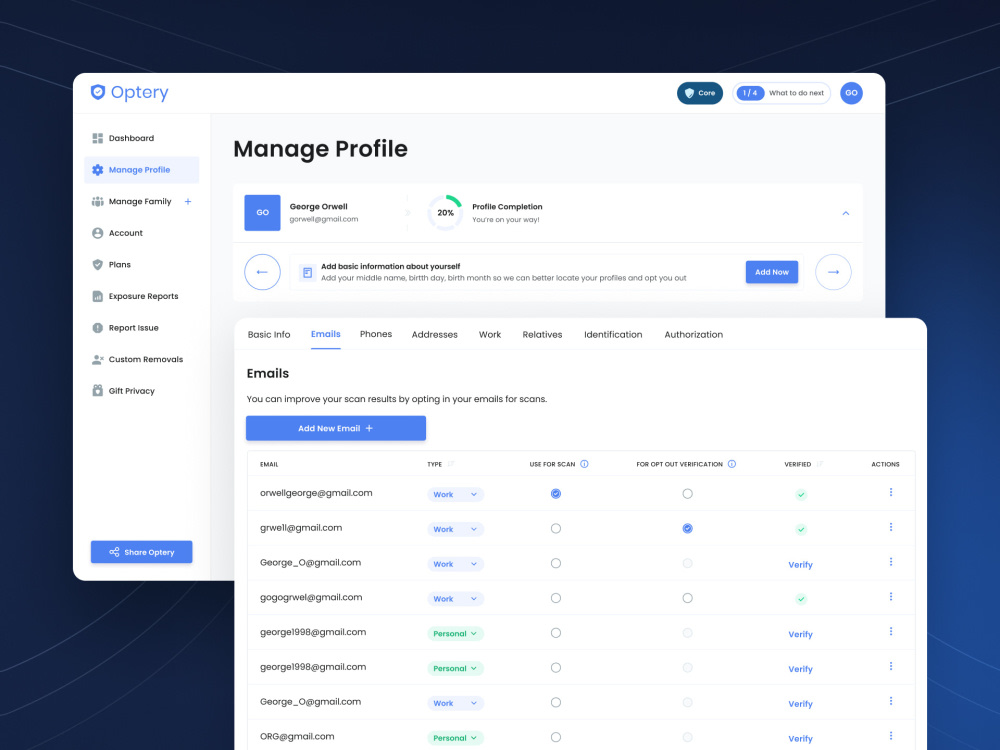Click Custom Removals person-x icon
1000x750 pixels.
98,360
